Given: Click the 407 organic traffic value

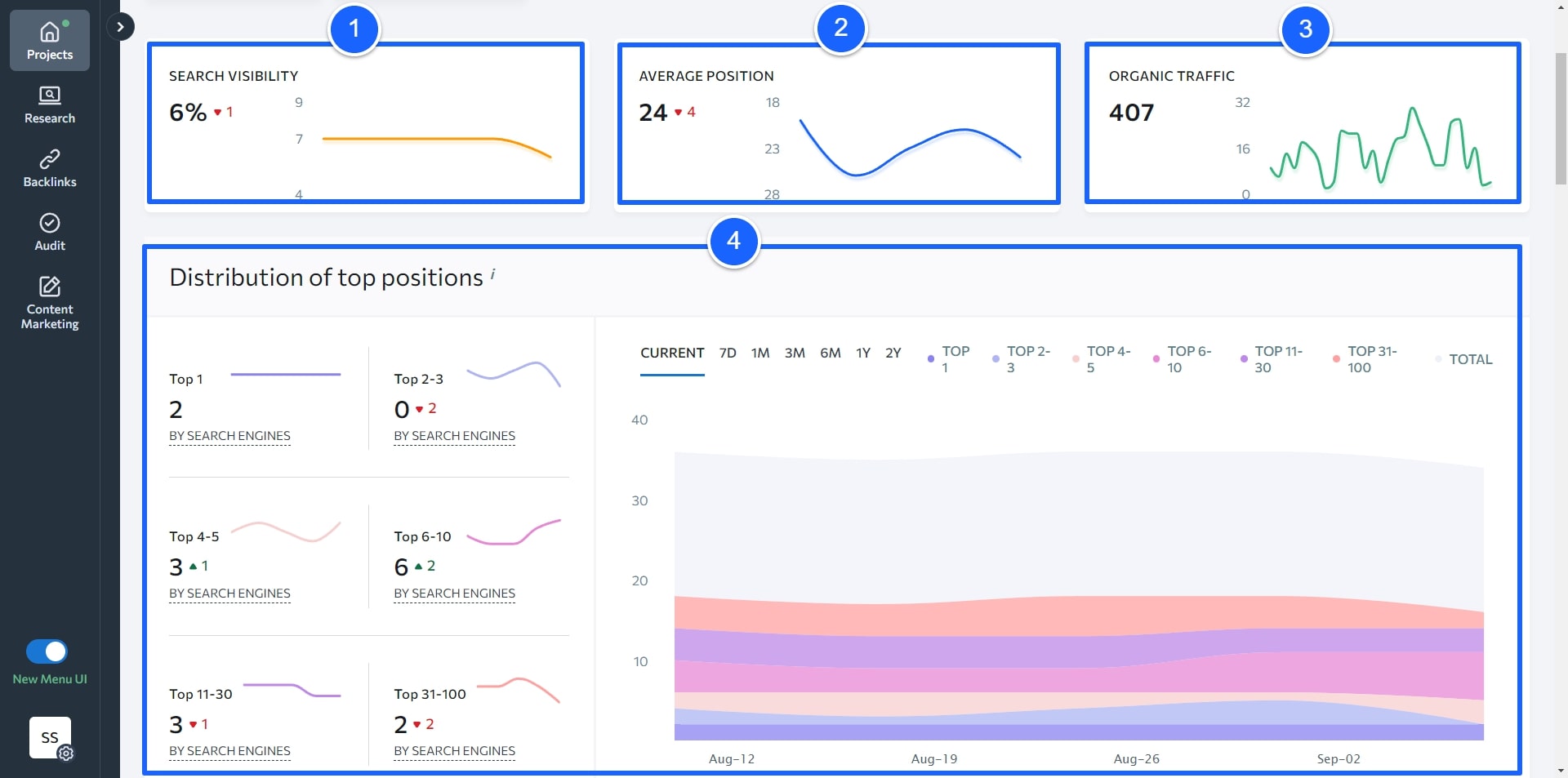Looking at the screenshot, I should [1131, 112].
